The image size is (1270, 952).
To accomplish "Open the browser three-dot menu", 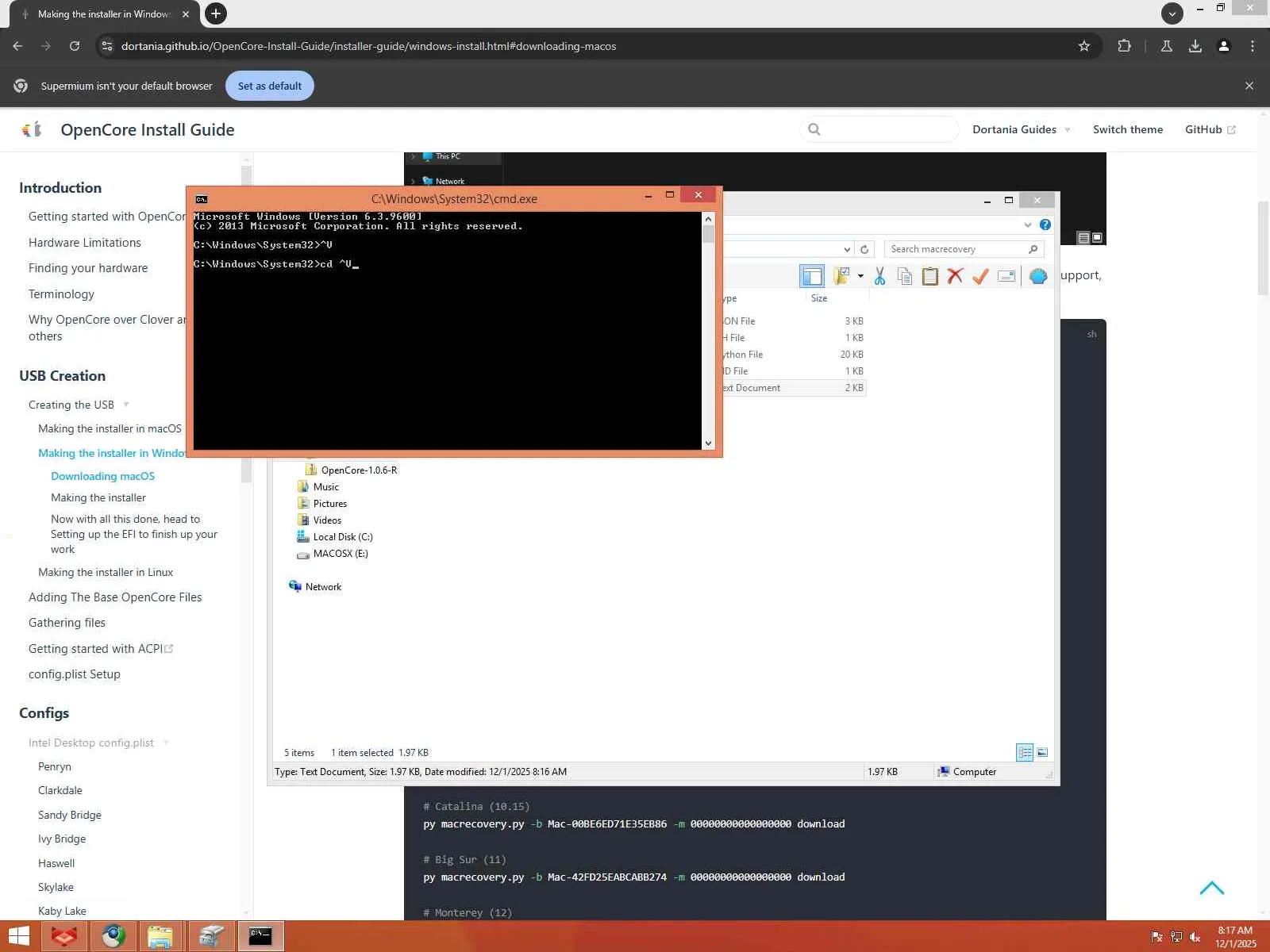I will tap(1253, 46).
